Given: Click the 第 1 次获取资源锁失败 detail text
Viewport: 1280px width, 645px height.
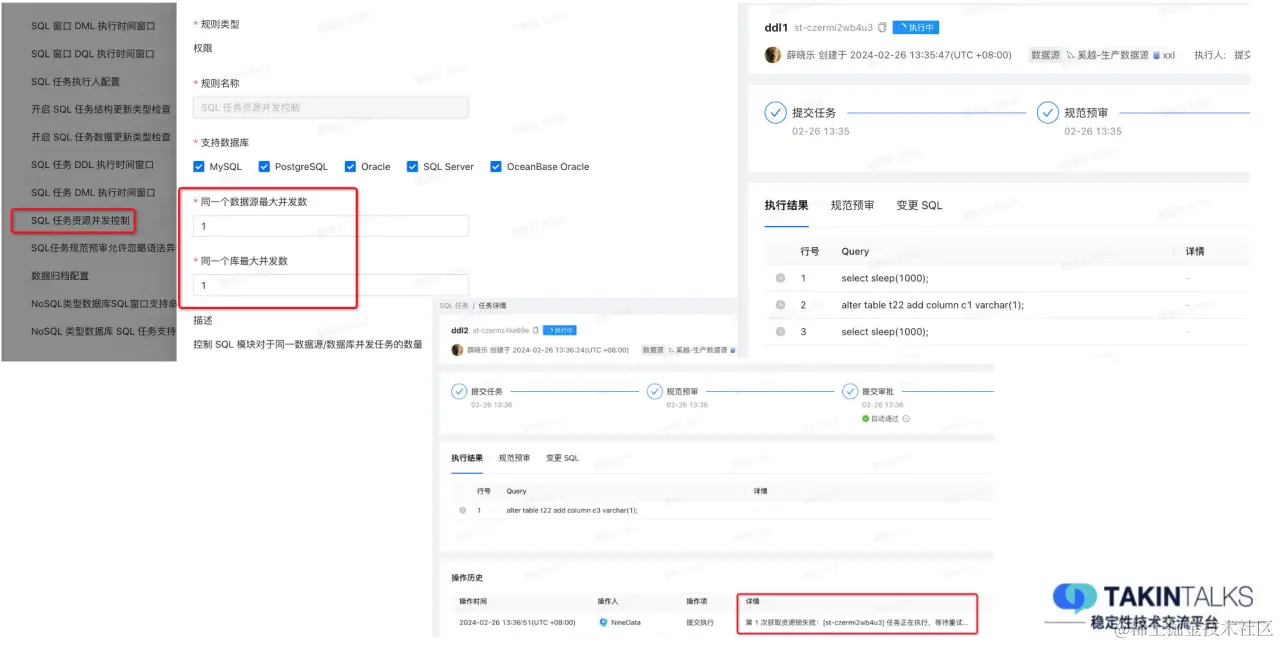Looking at the screenshot, I should point(857,622).
